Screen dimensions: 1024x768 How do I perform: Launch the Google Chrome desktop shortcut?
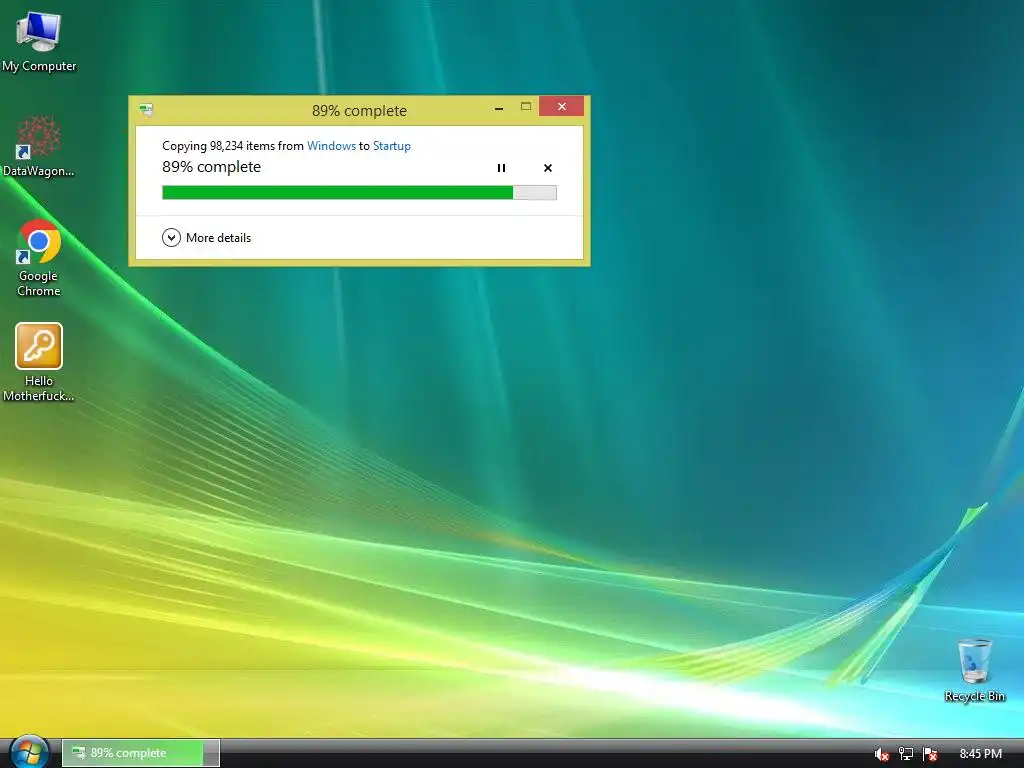click(x=39, y=259)
